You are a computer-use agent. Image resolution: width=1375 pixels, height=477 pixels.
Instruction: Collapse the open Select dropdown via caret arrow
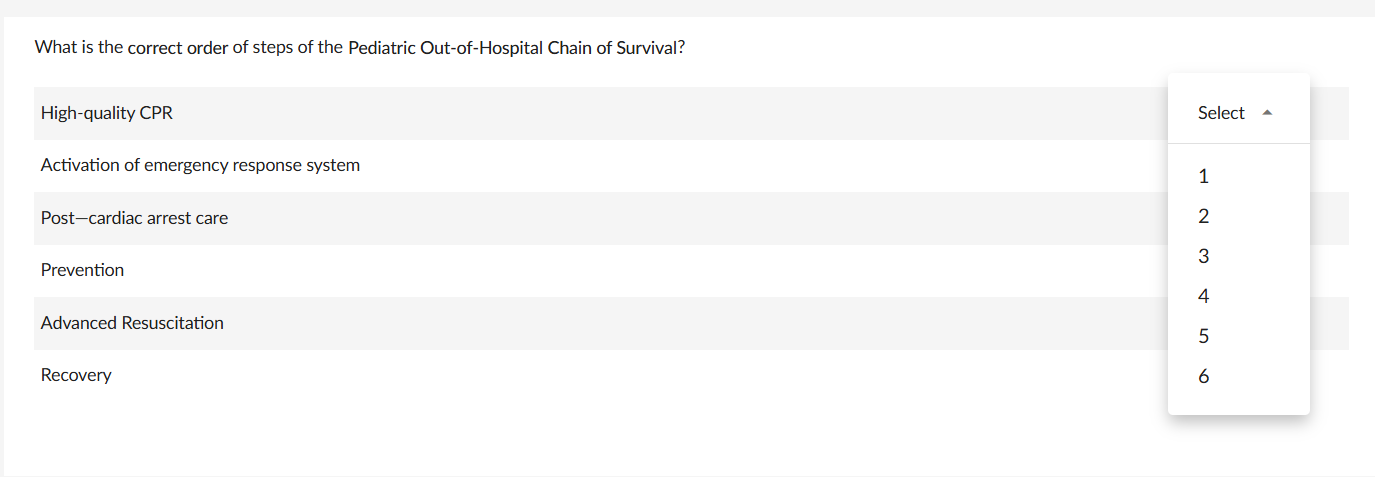[x=1267, y=113]
